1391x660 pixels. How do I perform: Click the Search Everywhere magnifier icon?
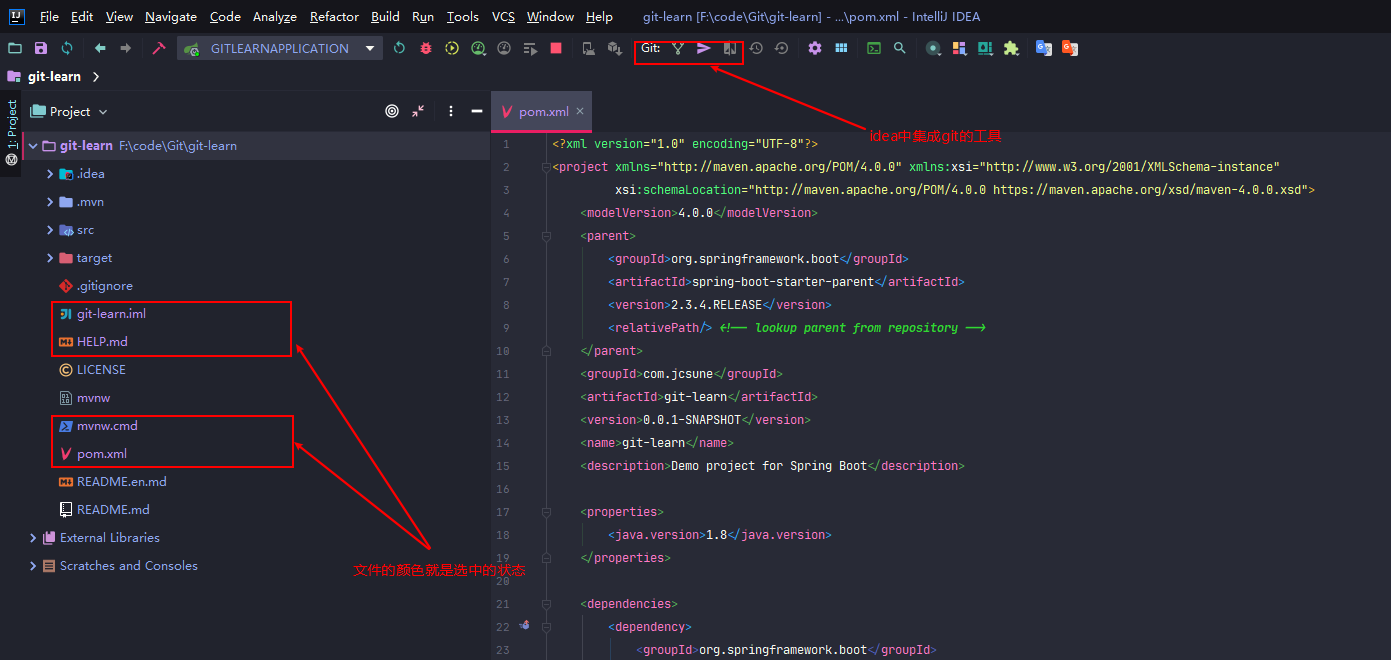pos(900,48)
